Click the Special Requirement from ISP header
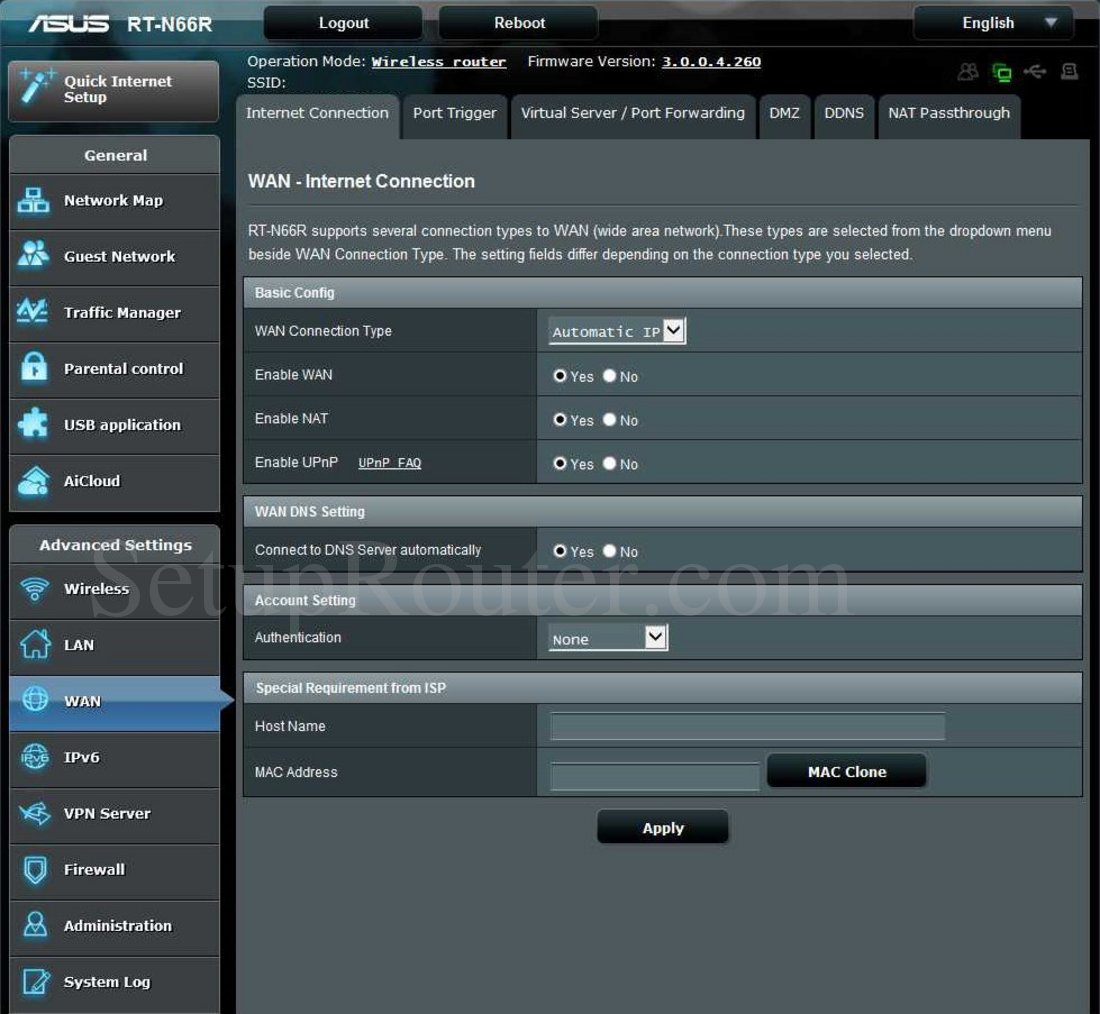This screenshot has width=1100, height=1014. pos(662,688)
